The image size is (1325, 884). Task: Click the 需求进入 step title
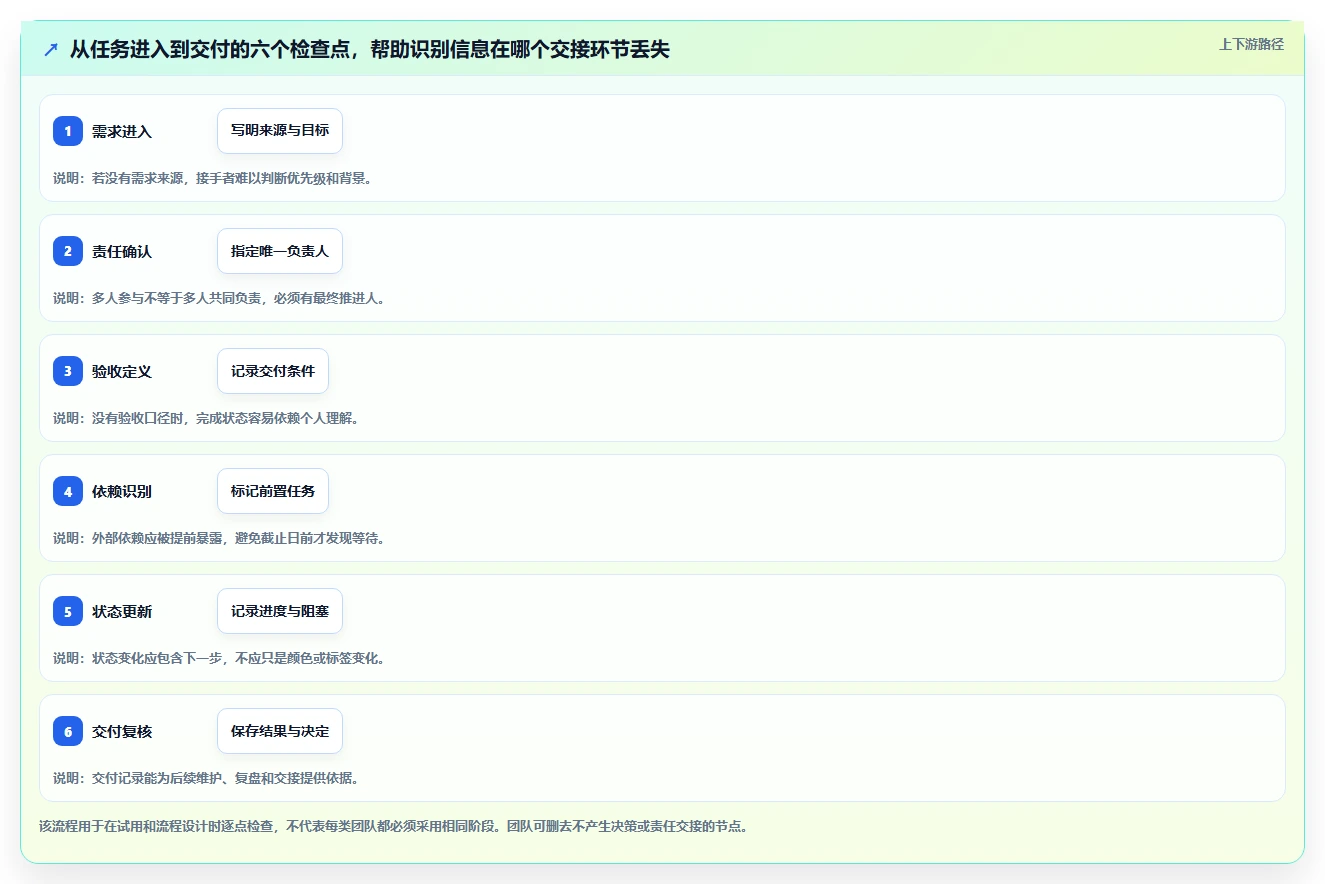coord(122,131)
